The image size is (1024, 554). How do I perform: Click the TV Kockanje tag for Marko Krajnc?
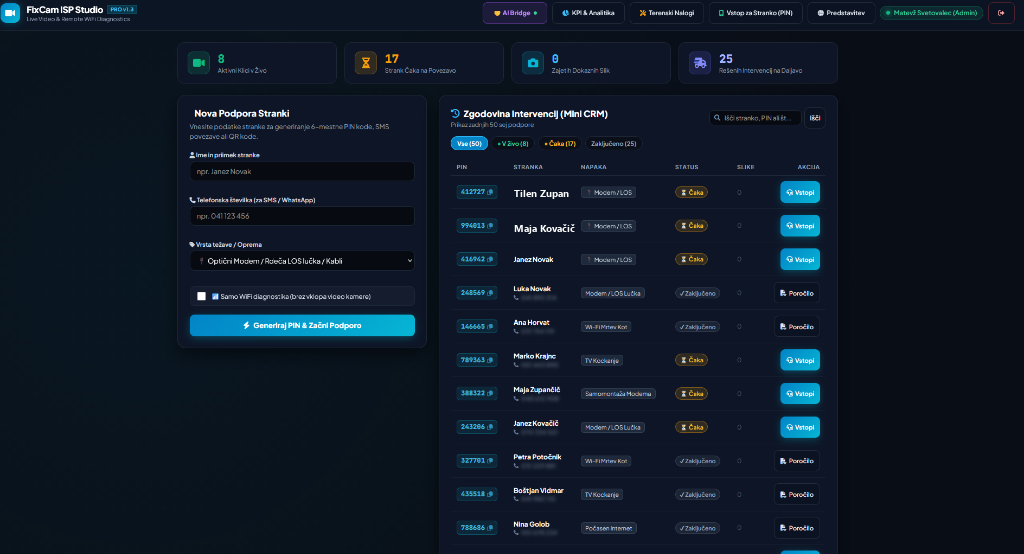(x=601, y=361)
